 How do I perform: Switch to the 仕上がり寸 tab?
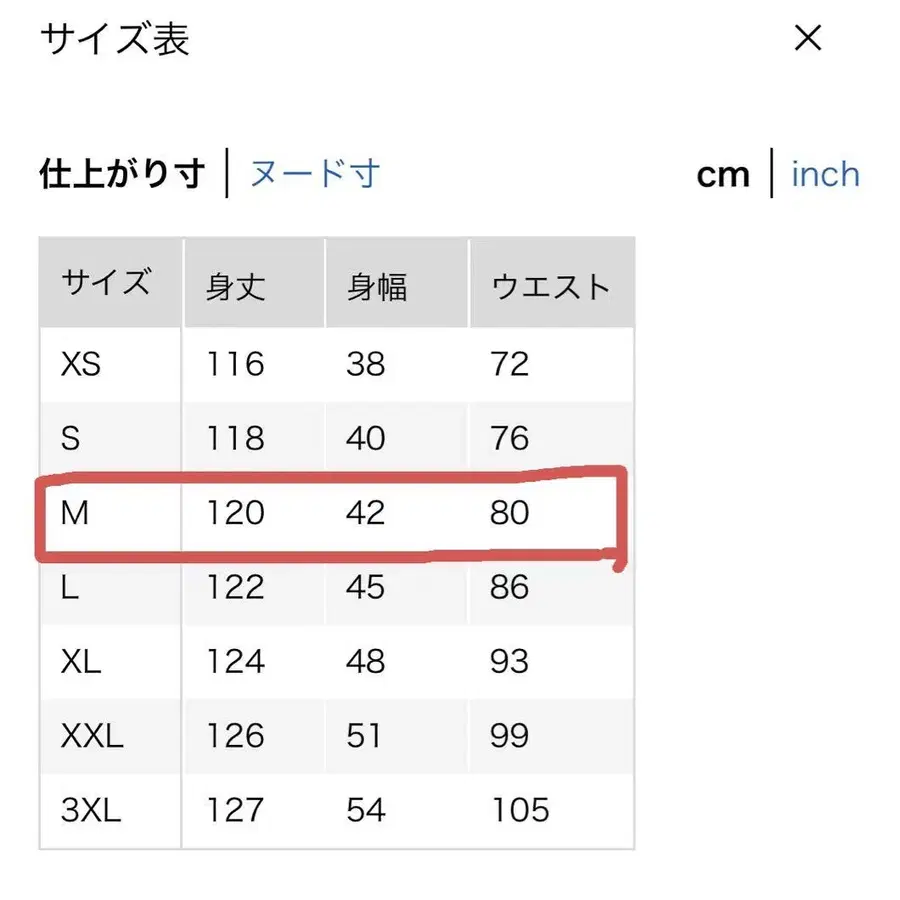point(122,174)
